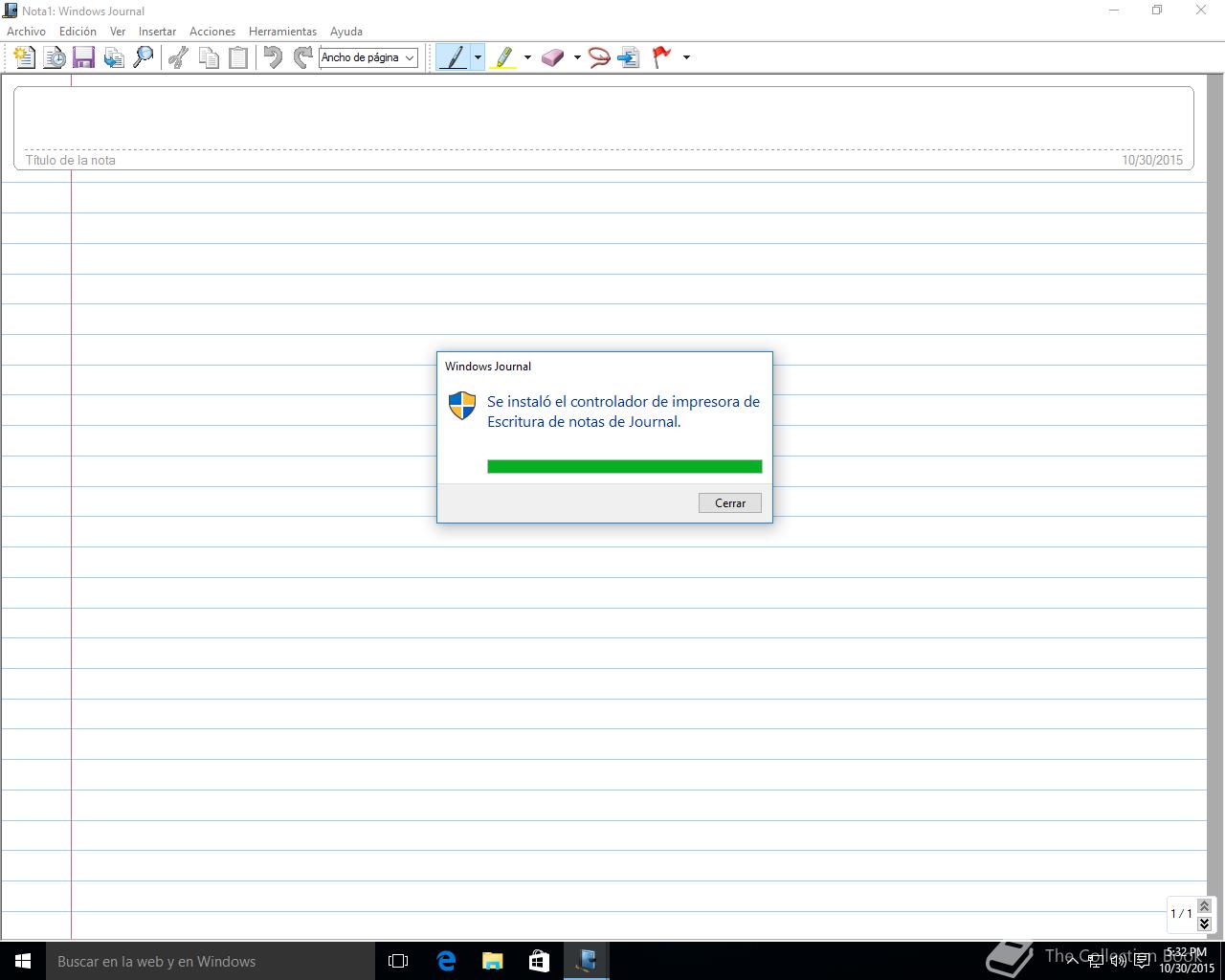
Task: Open the Highlighter options arrow
Action: (x=527, y=57)
